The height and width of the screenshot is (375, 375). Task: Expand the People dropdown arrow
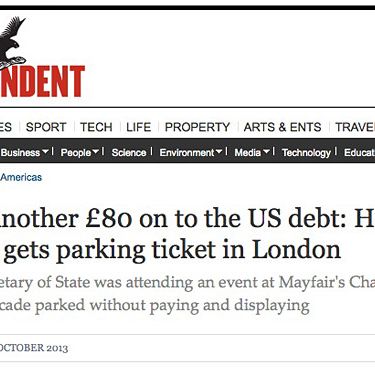[x=96, y=152]
